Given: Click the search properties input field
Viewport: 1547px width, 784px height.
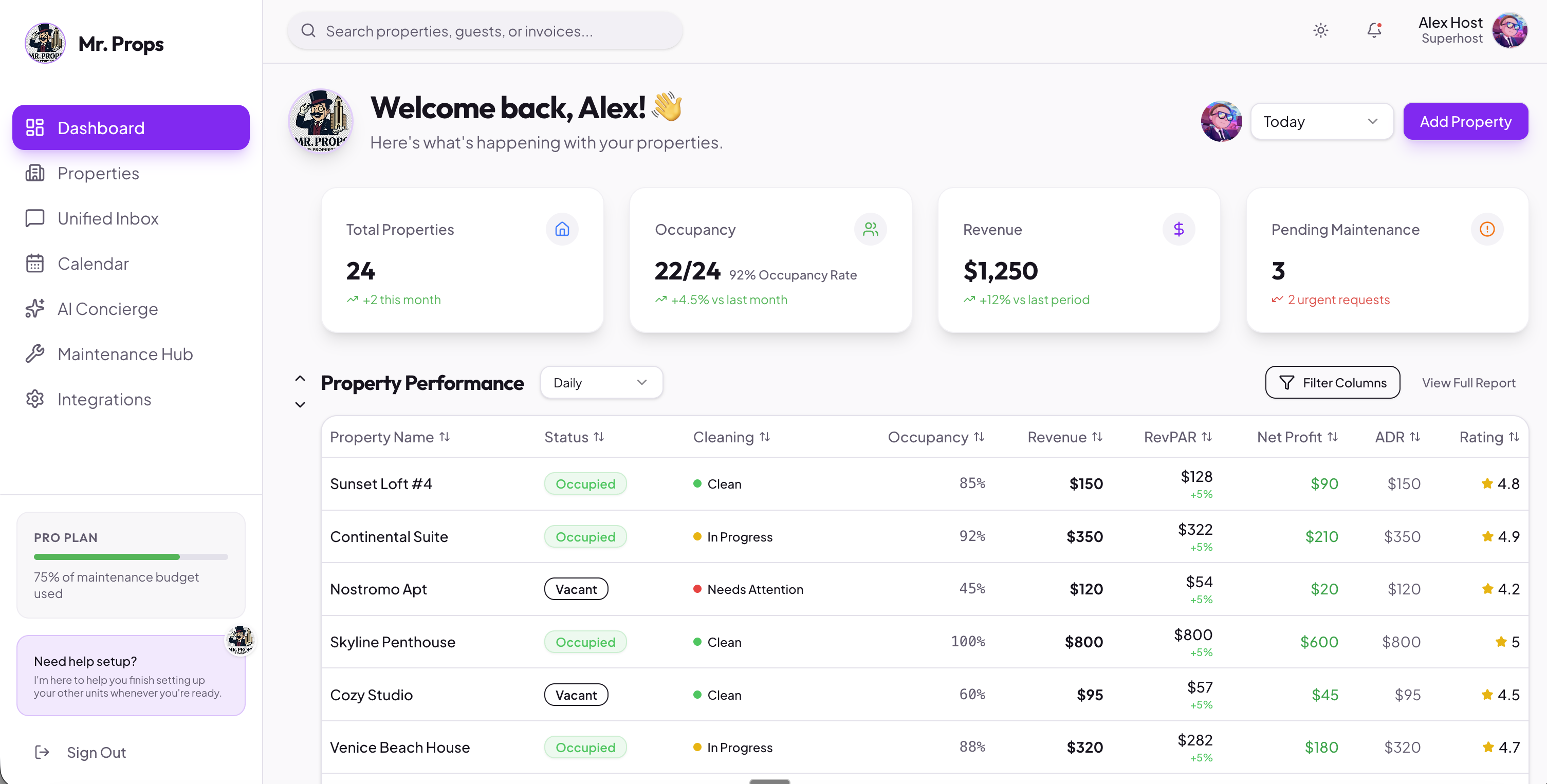Looking at the screenshot, I should (484, 31).
